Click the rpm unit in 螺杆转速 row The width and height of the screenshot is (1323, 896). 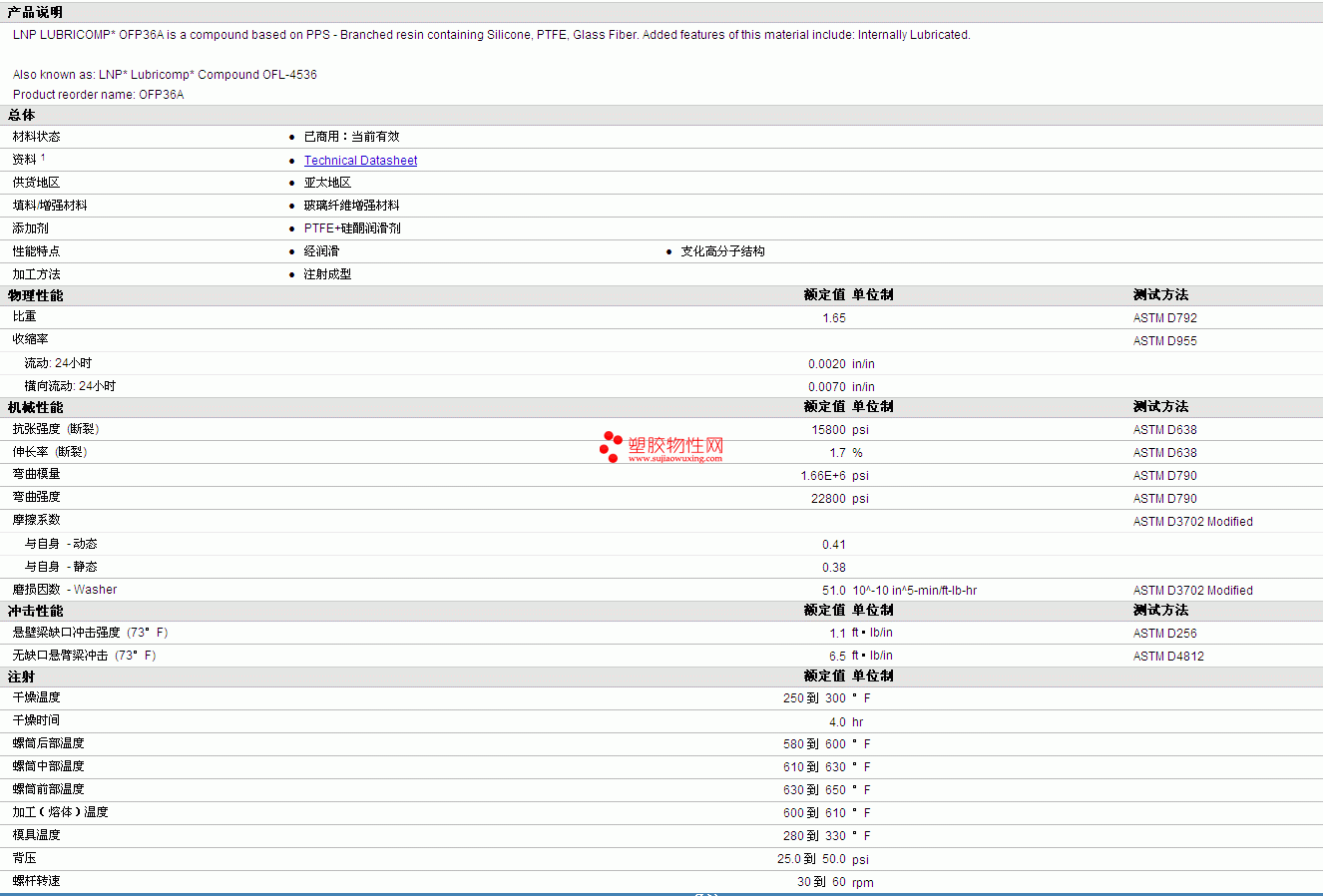tap(863, 883)
